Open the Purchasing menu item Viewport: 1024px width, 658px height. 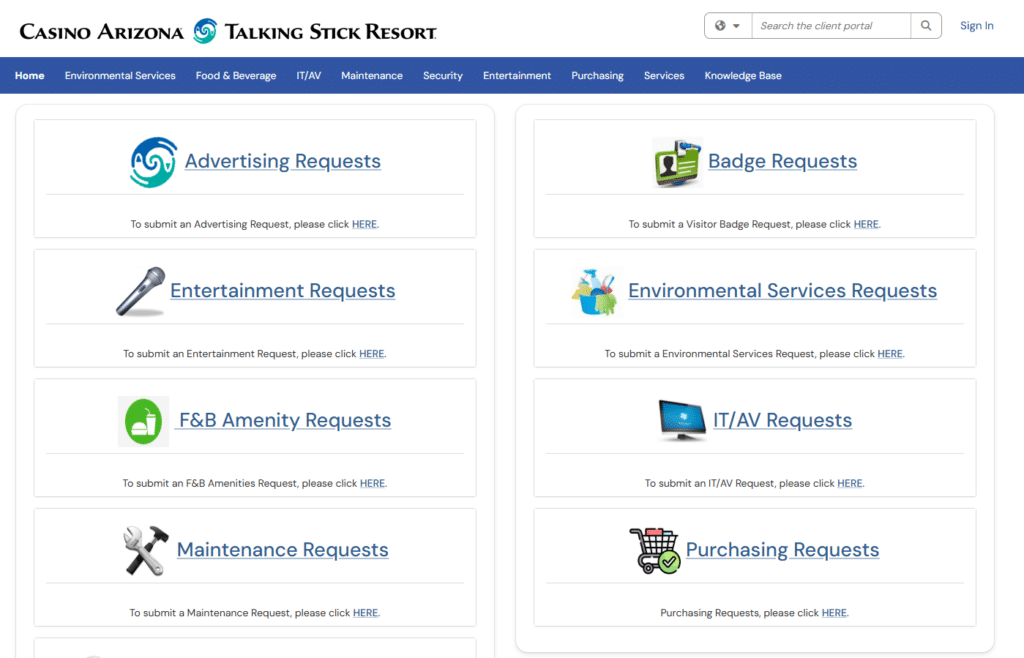tap(598, 76)
